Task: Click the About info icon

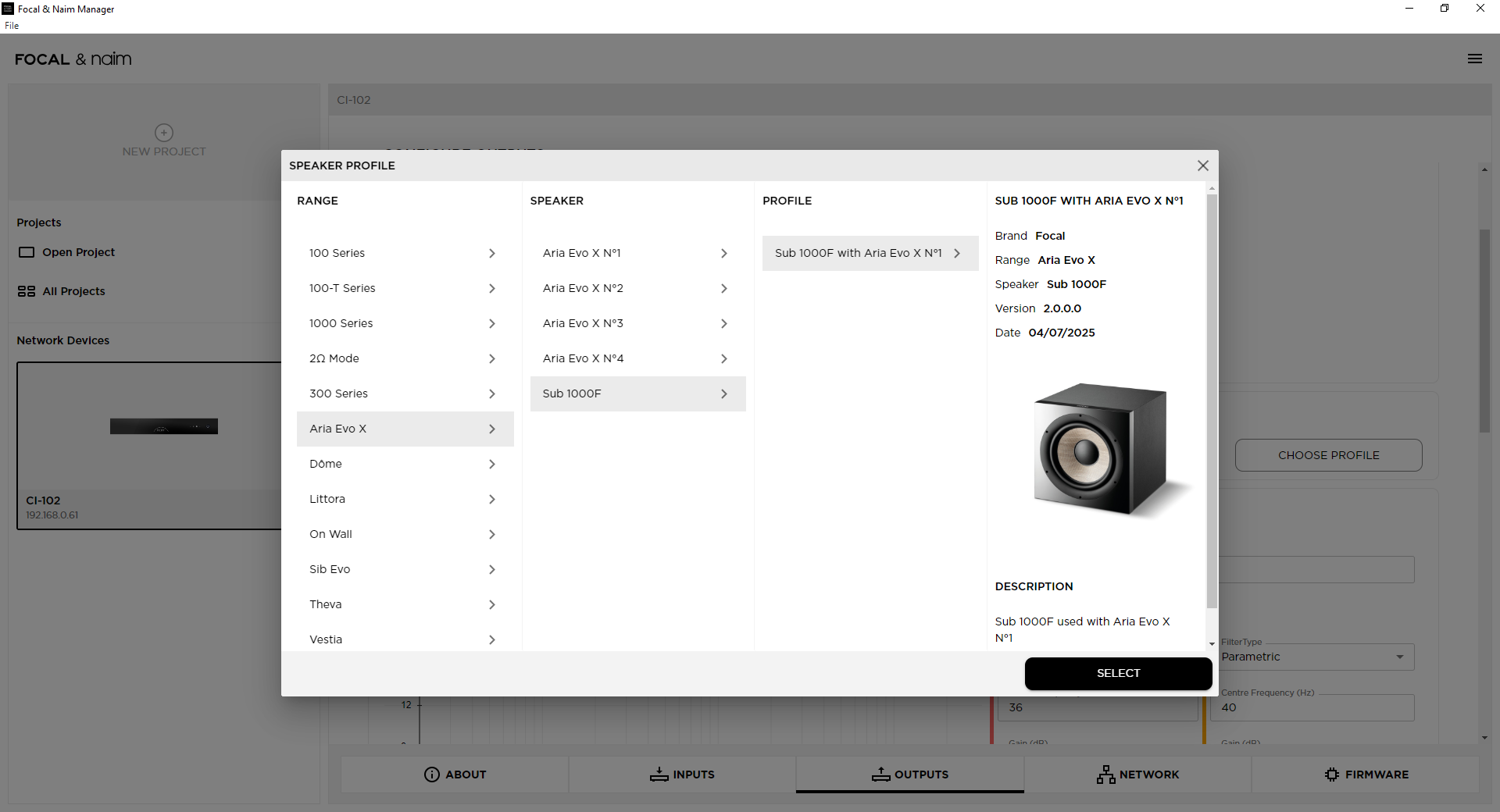Action: pos(431,775)
